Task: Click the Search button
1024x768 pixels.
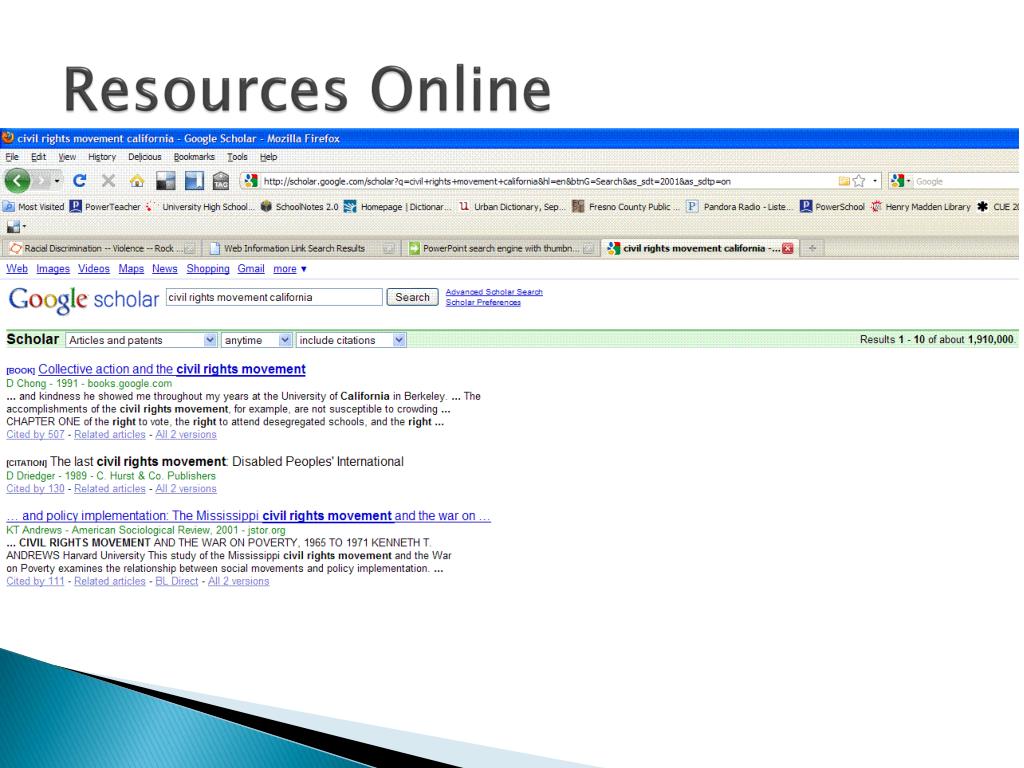Action: click(x=412, y=297)
